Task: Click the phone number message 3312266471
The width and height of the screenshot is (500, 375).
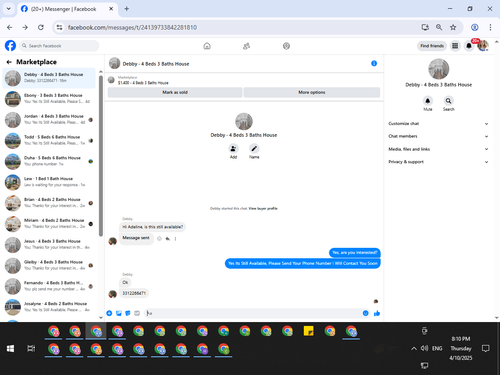Action: [x=134, y=293]
